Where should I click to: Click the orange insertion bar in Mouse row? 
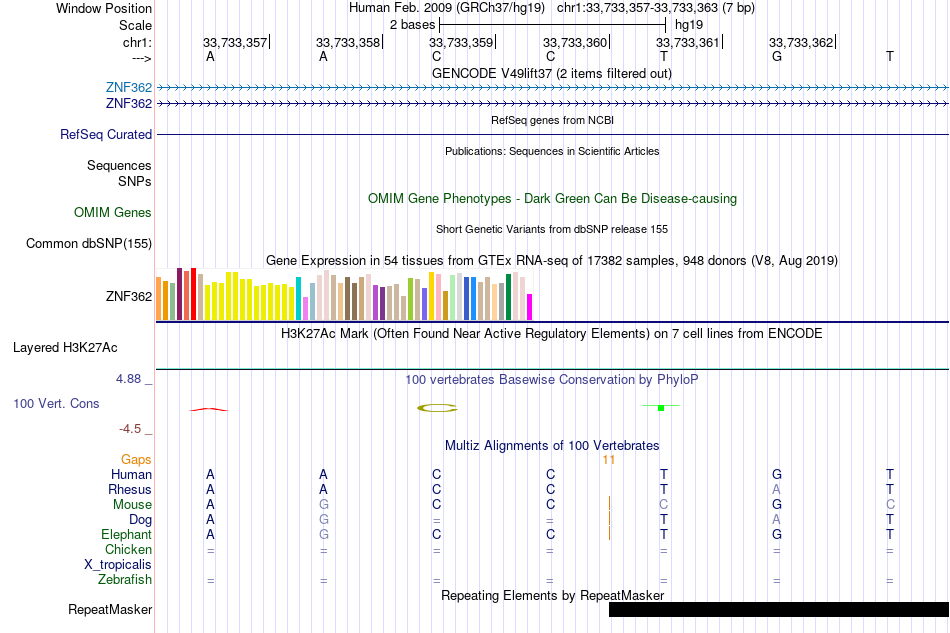[x=610, y=504]
